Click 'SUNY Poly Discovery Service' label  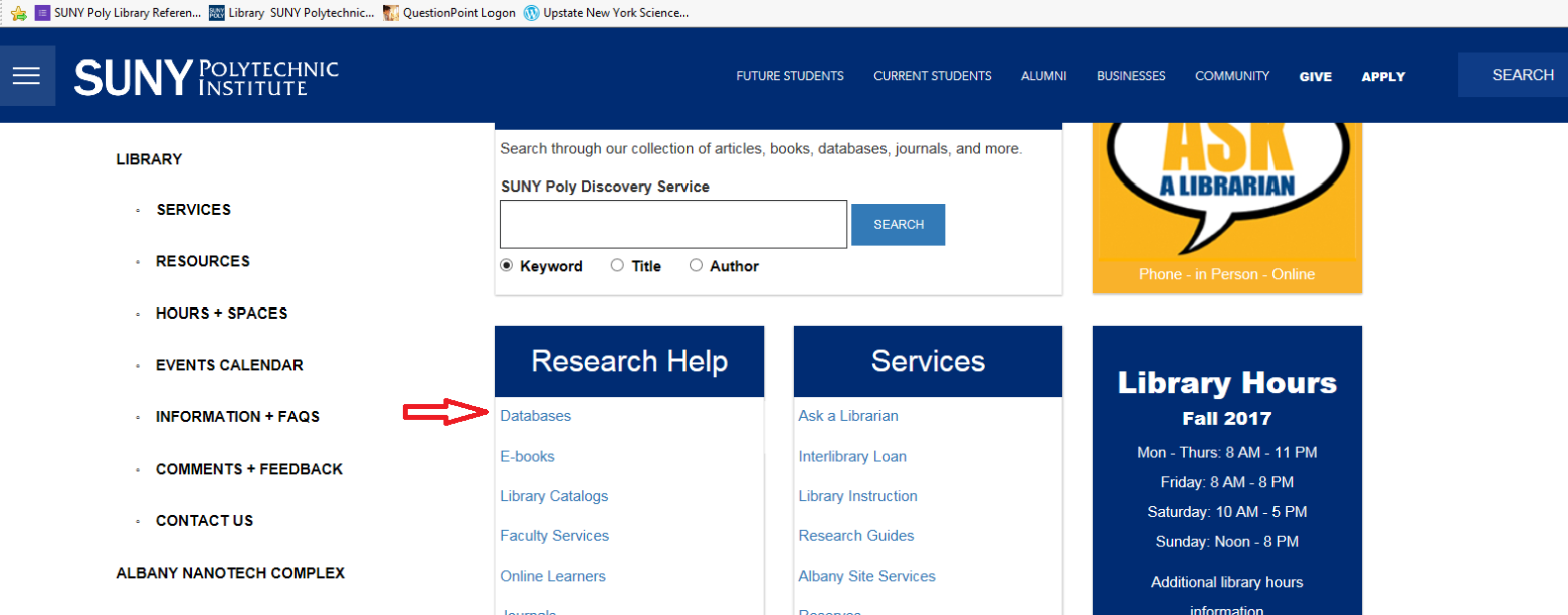coord(605,186)
